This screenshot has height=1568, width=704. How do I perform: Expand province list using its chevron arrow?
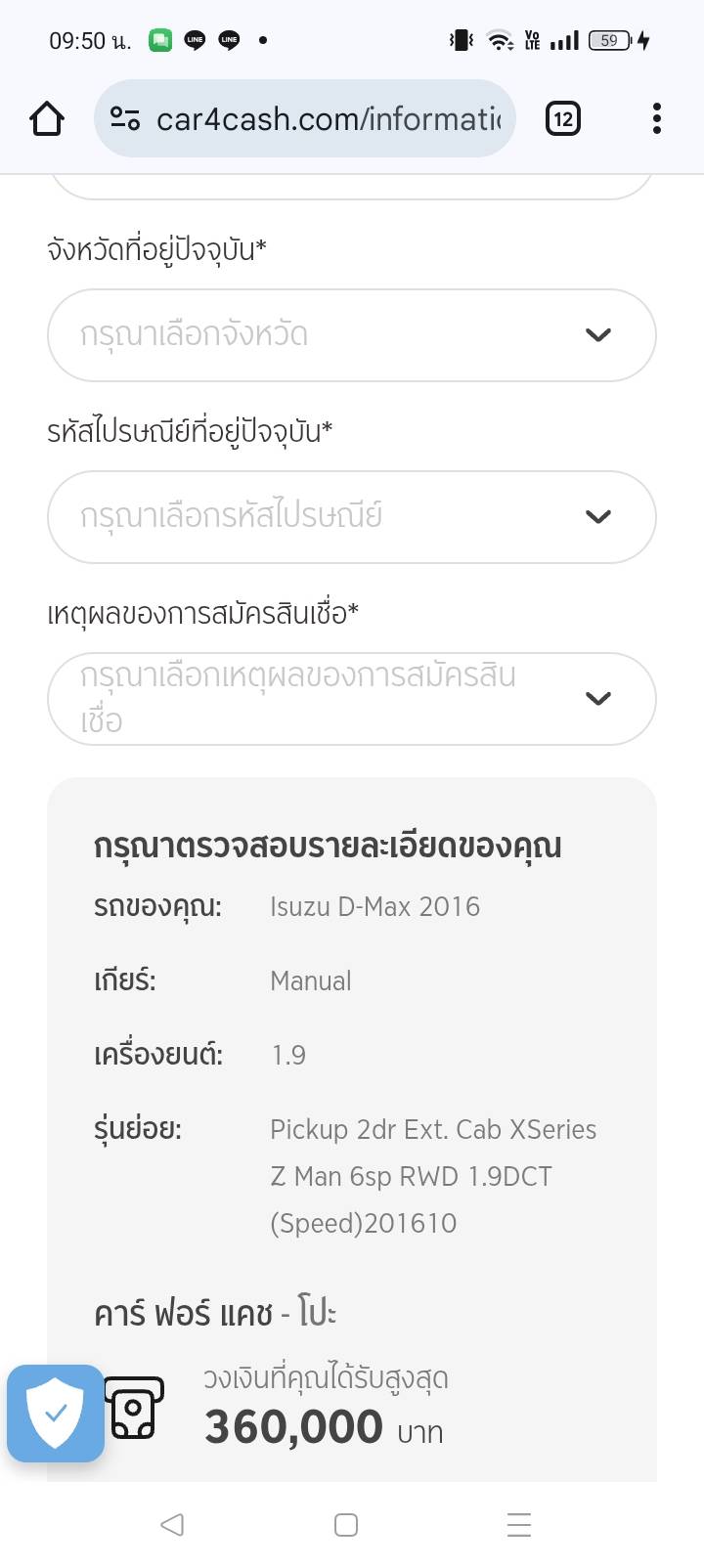[x=597, y=335]
